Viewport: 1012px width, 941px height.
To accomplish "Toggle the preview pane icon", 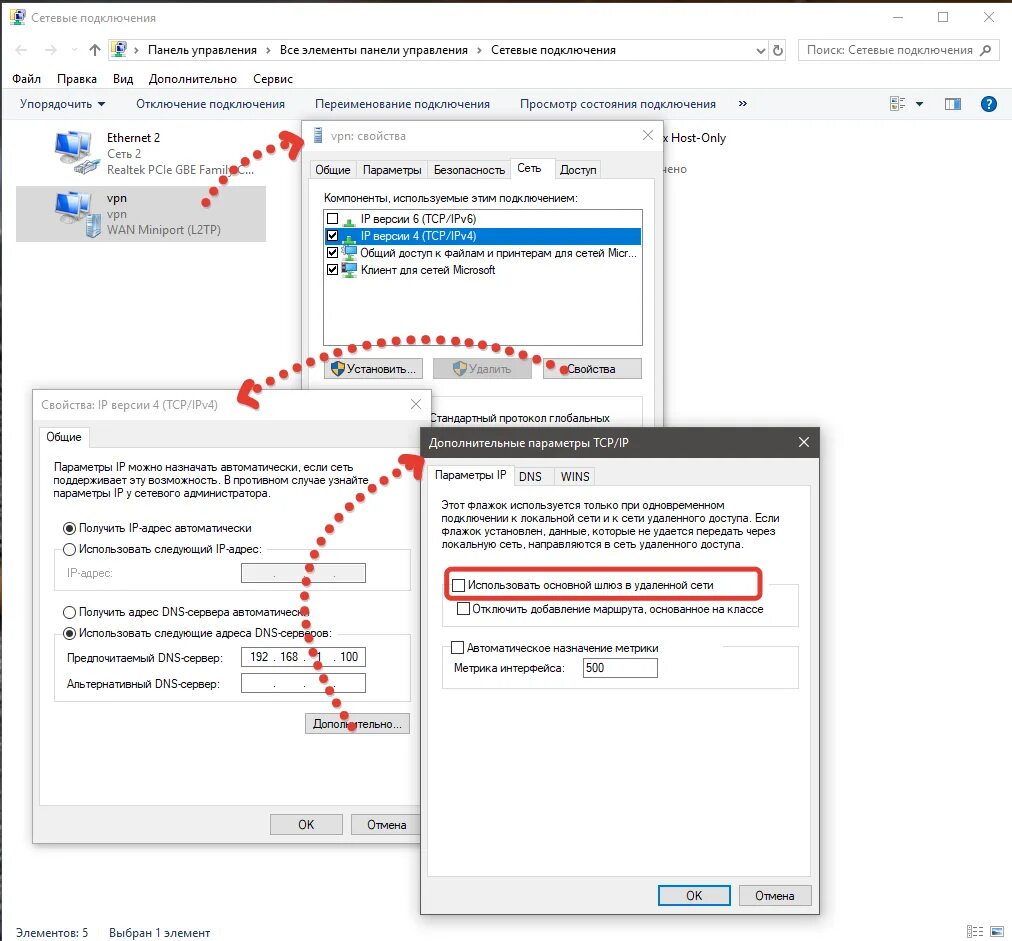I will click(953, 104).
